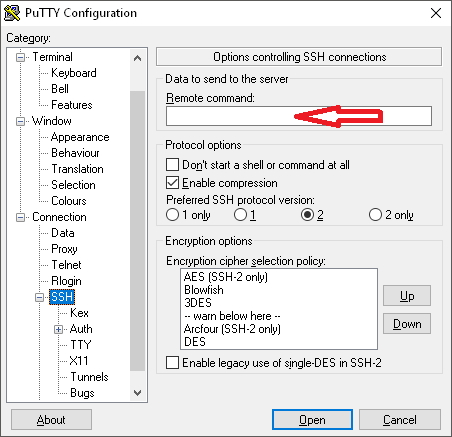Screen dimensions: 452x437
Task: Select the Window category
Action: pos(52,121)
